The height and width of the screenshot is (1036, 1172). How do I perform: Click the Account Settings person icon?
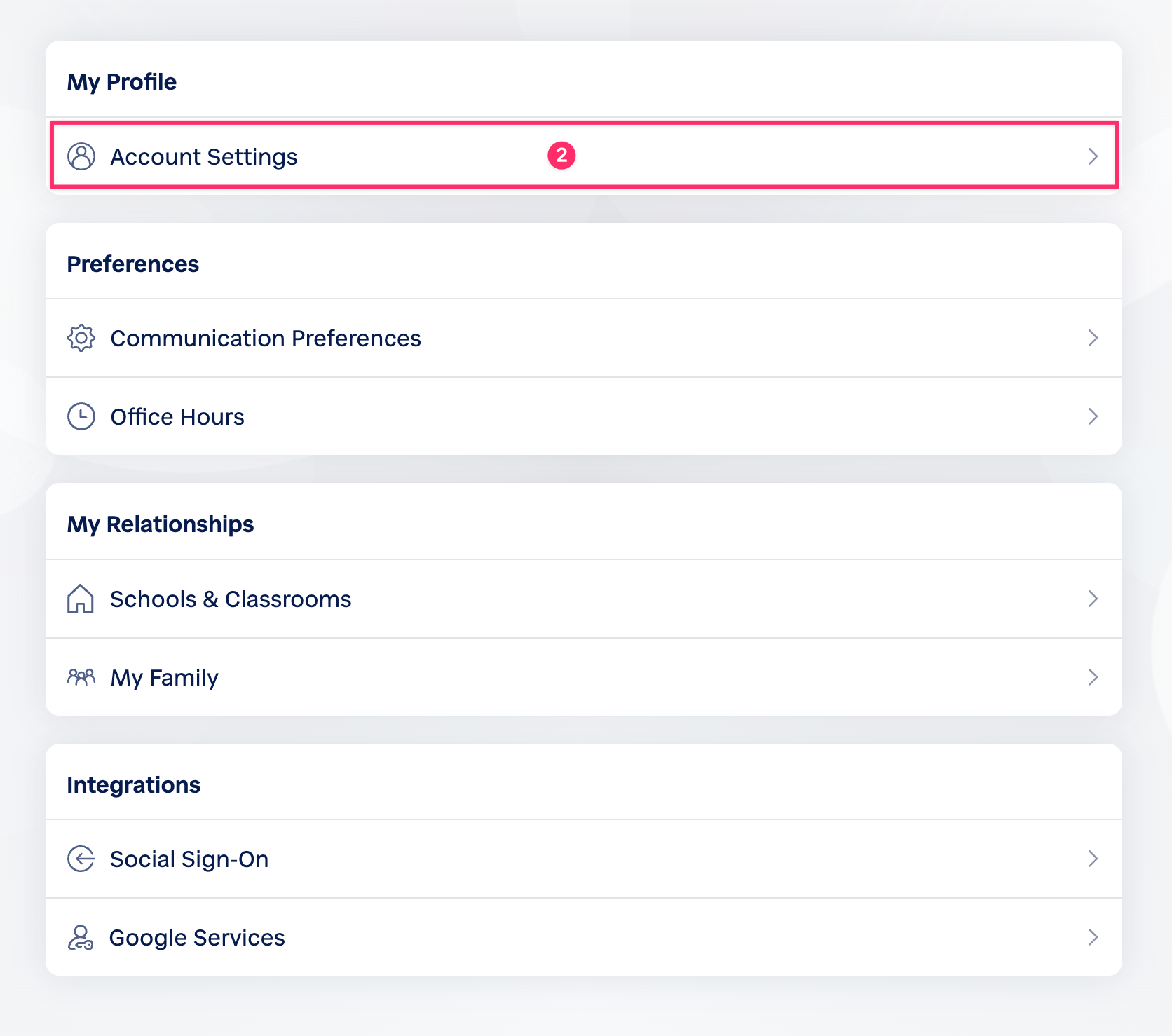click(x=81, y=156)
